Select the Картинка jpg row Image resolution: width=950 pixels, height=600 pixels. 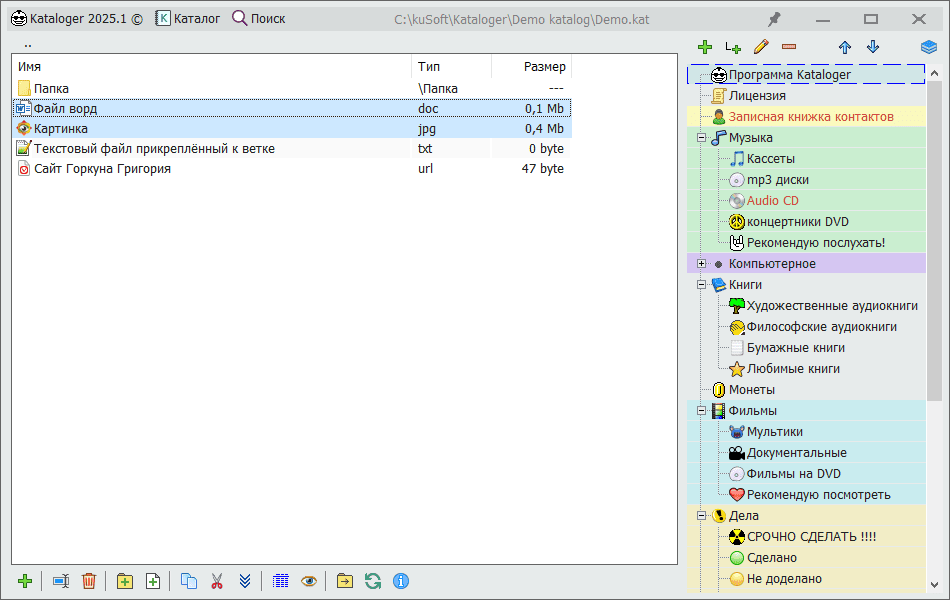tap(292, 128)
